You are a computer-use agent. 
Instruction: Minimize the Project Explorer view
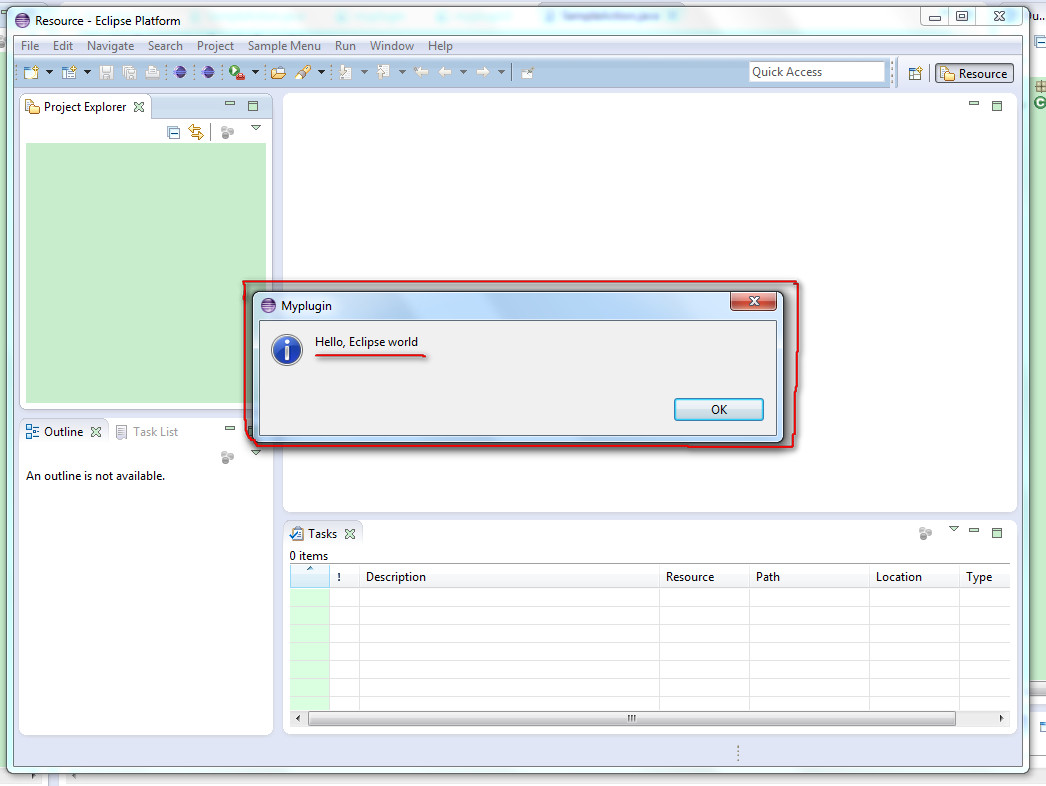tap(230, 103)
